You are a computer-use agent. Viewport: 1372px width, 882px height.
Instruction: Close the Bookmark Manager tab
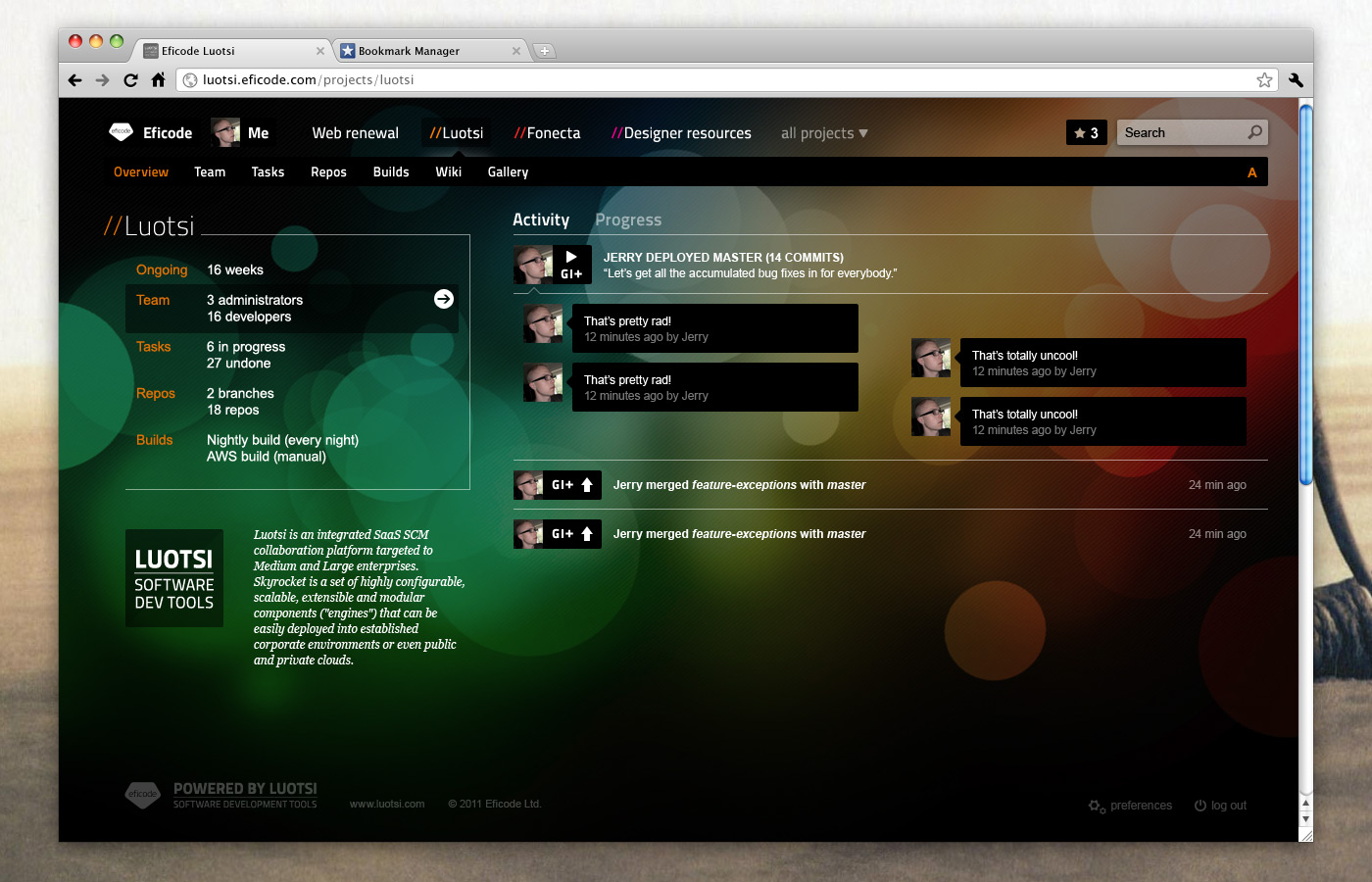point(516,51)
